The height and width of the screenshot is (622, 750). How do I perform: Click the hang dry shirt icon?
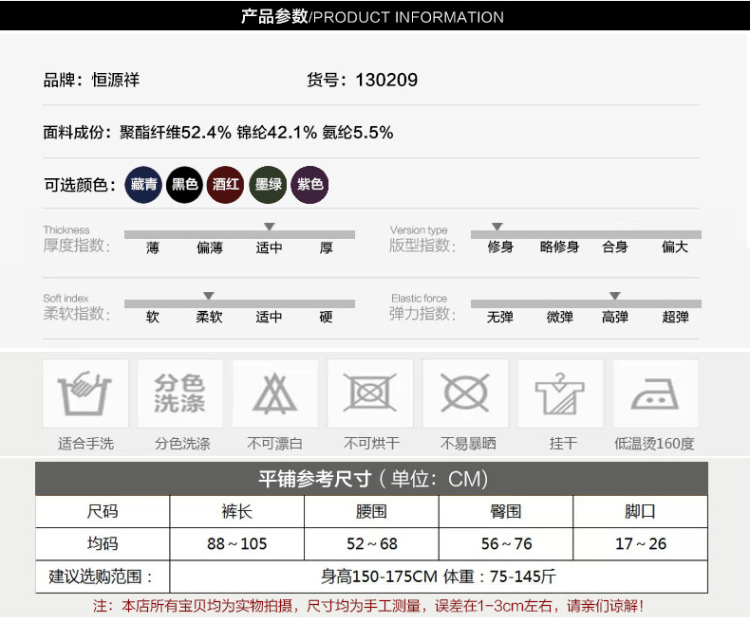click(x=560, y=393)
